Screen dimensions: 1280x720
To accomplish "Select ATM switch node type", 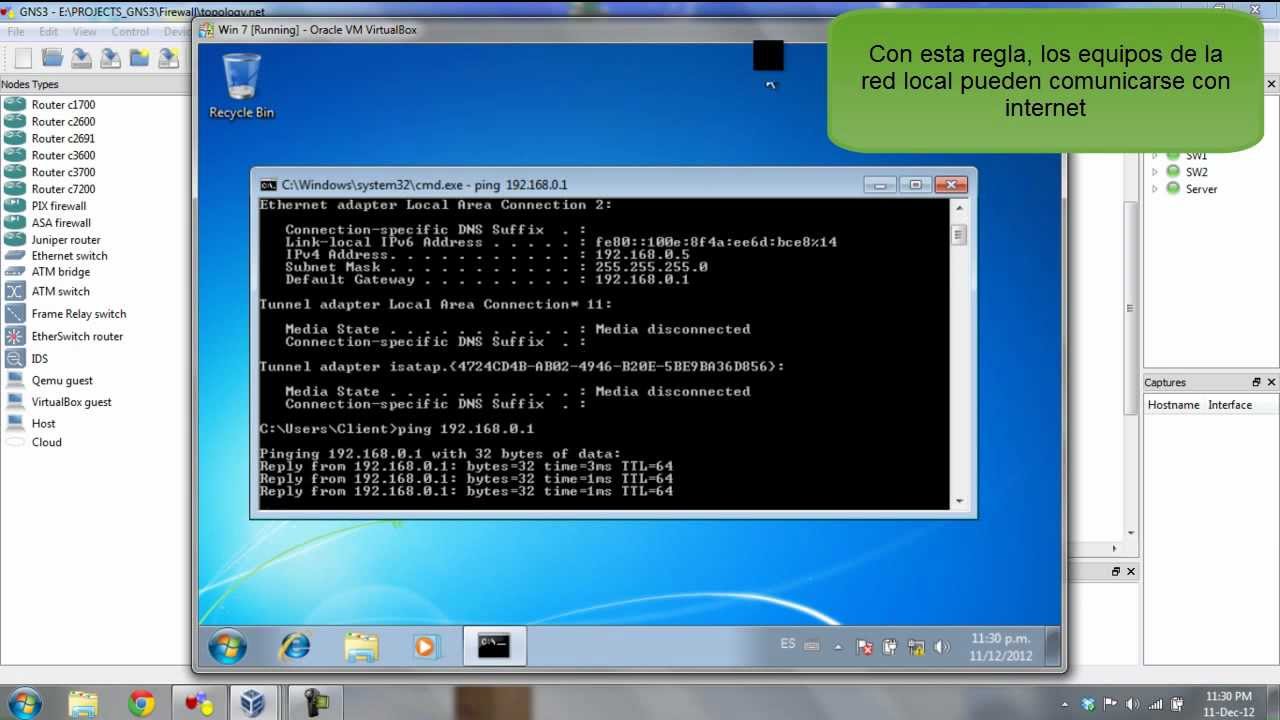I will coord(60,291).
